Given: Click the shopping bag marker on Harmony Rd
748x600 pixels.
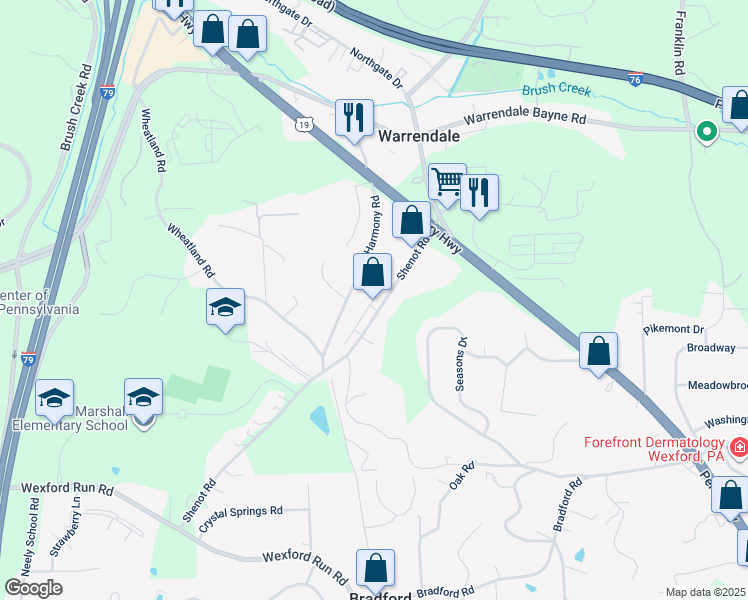Looking at the screenshot, I should click(x=373, y=272).
